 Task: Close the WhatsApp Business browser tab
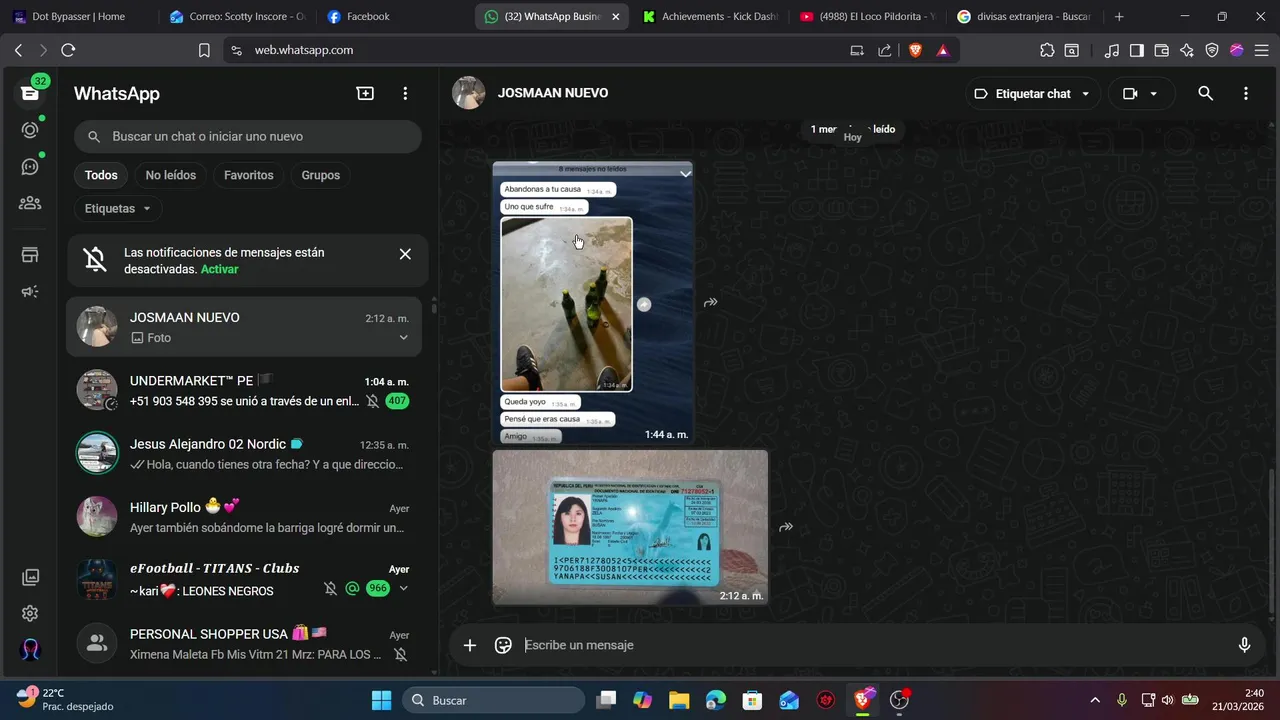click(x=615, y=17)
